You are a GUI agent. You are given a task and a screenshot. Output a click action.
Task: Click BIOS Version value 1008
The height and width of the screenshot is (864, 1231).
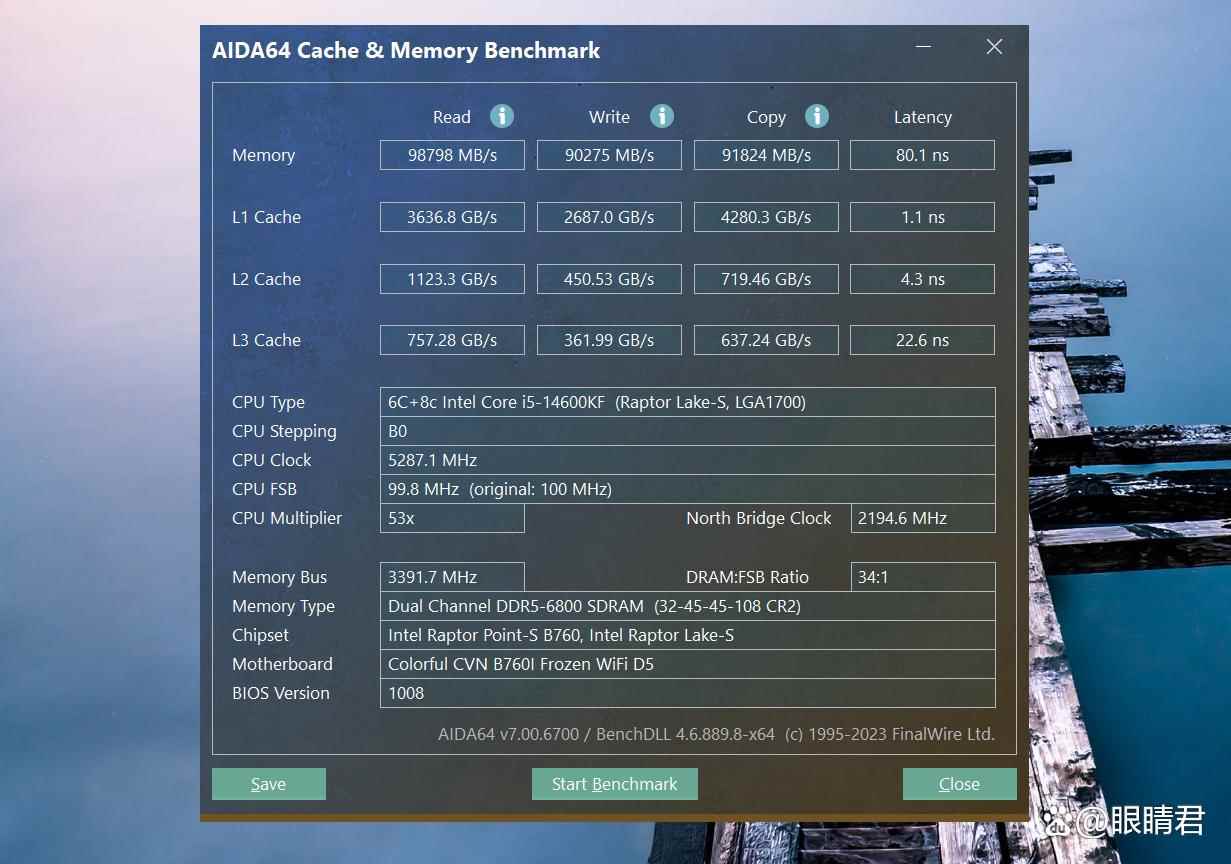[x=688, y=693]
